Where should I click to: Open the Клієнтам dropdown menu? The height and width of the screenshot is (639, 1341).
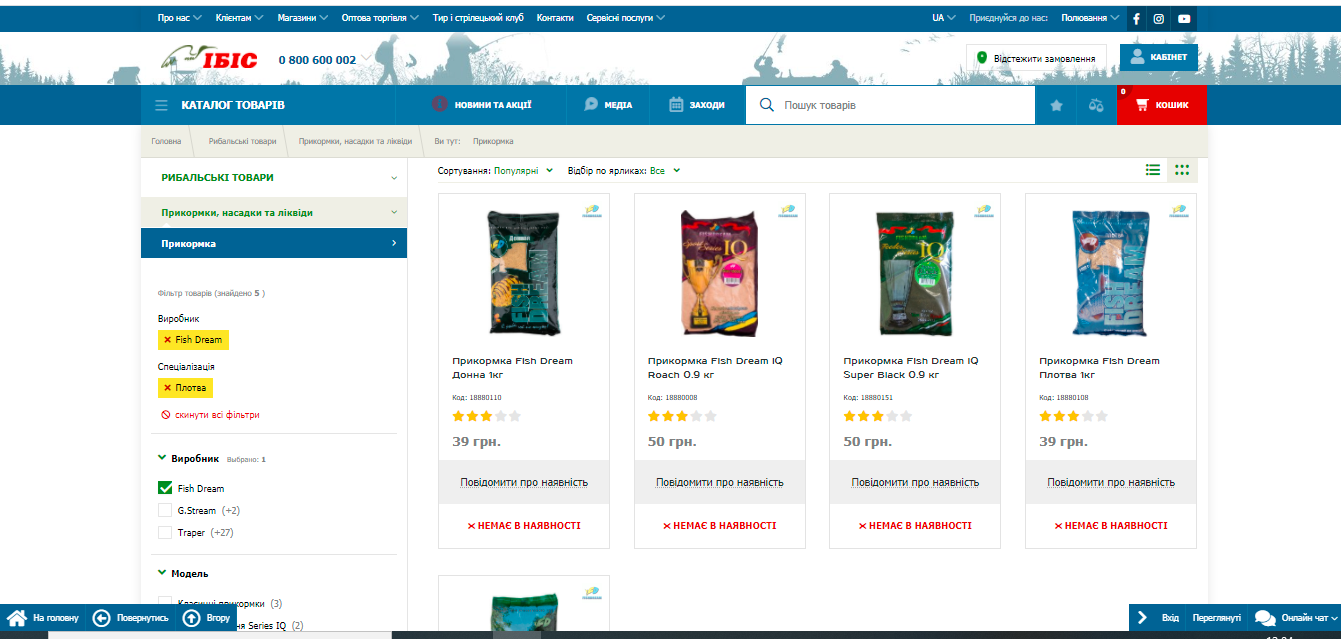(x=240, y=18)
